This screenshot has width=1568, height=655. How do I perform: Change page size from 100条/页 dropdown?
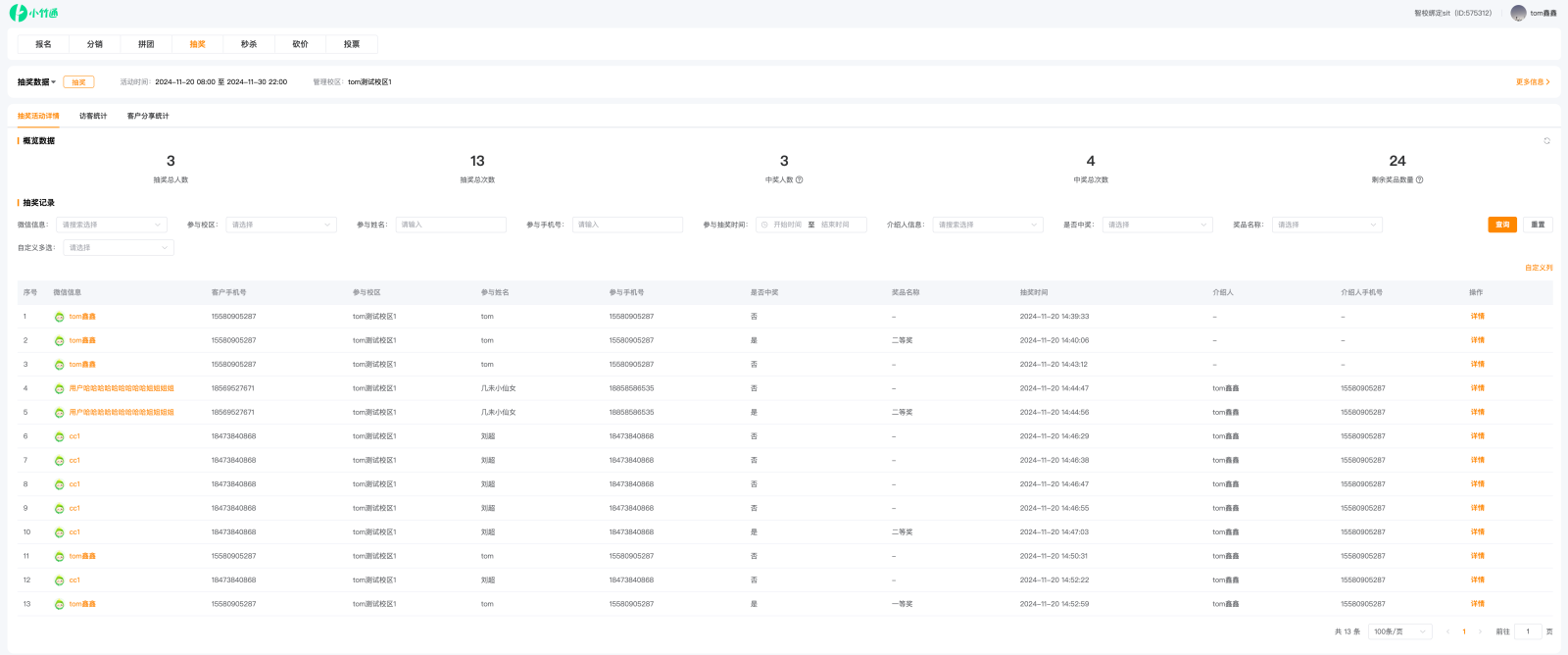coord(1400,631)
